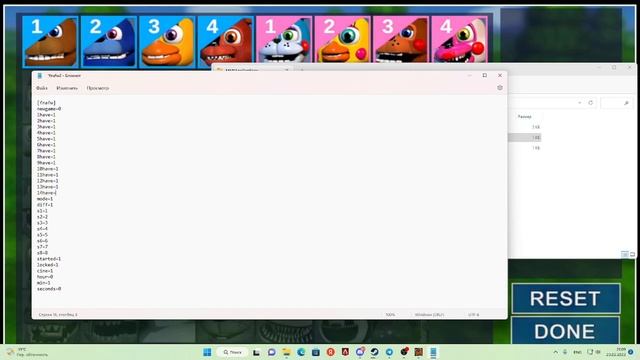Image resolution: width=640 pixels, height=360 pixels.
Task: Place cursor on the mode=1 line
Action: pyautogui.click(x=45, y=199)
